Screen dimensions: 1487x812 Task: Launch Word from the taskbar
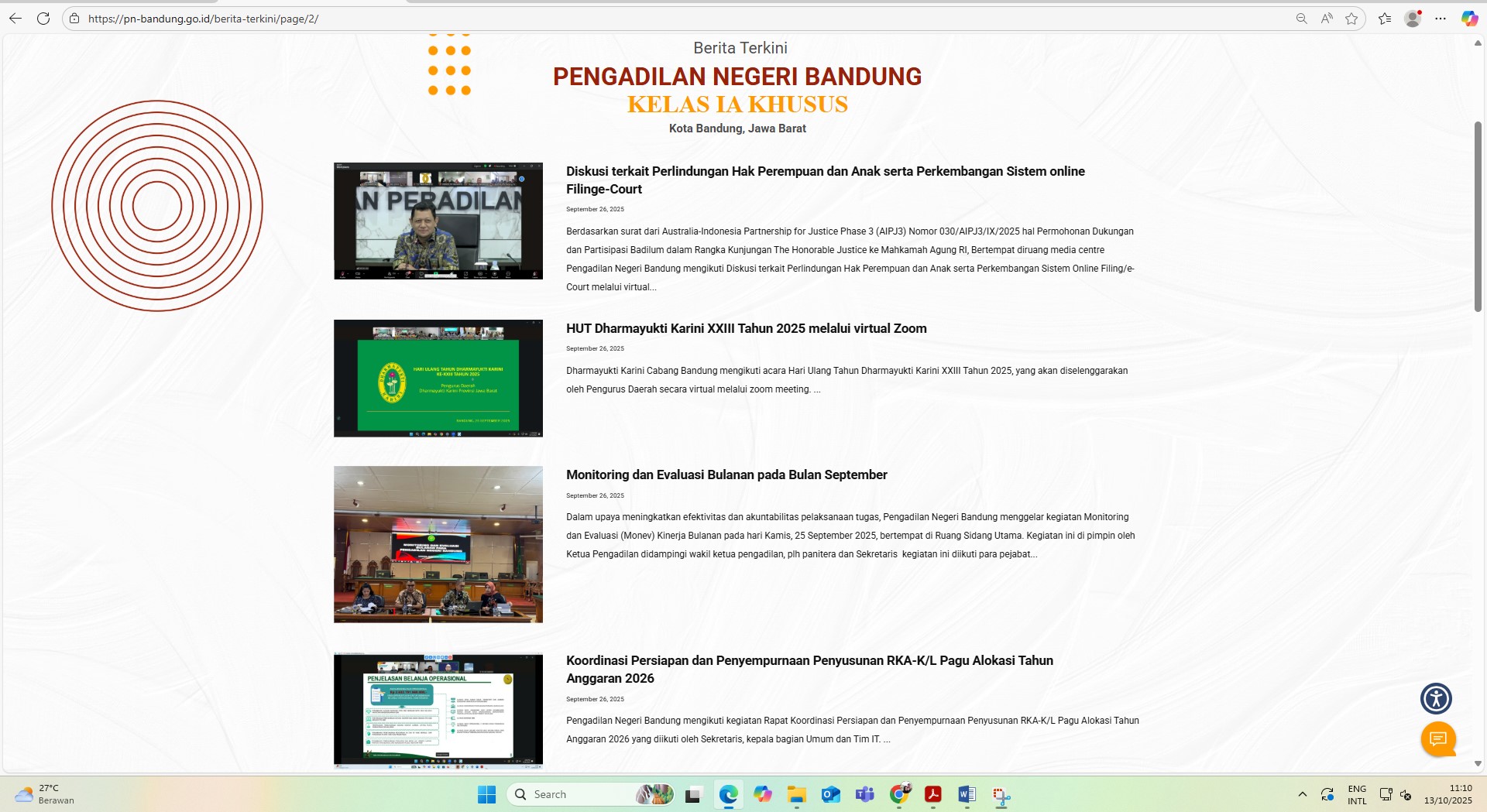click(967, 795)
